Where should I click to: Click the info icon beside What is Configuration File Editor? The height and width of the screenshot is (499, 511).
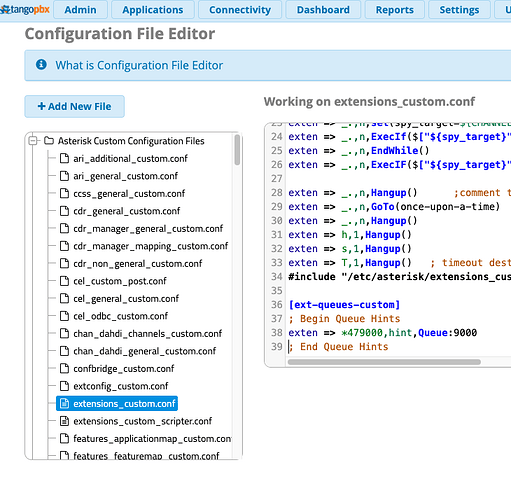tap(41, 64)
